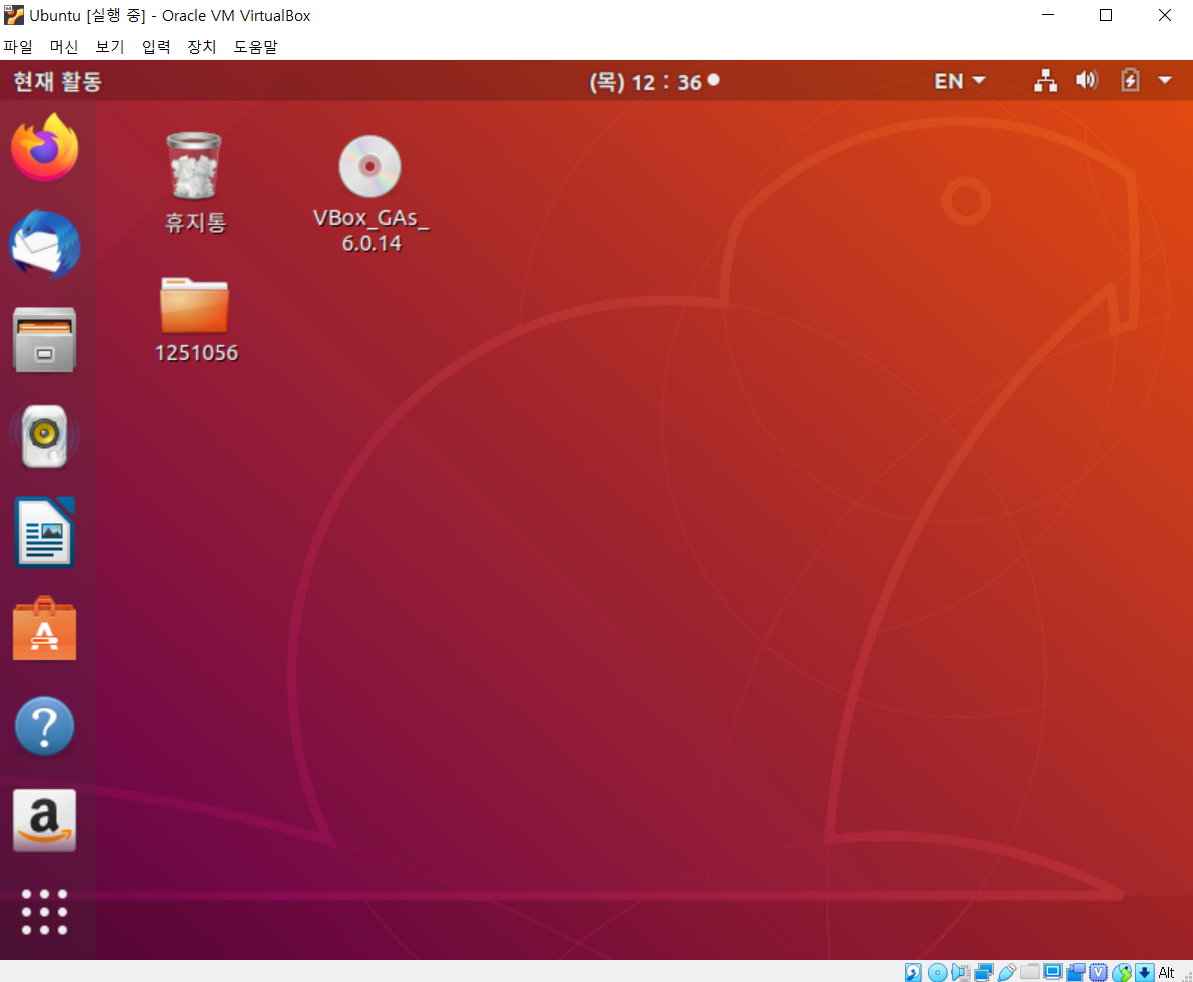Open the 머신 menu in VirtualBox

[x=64, y=46]
